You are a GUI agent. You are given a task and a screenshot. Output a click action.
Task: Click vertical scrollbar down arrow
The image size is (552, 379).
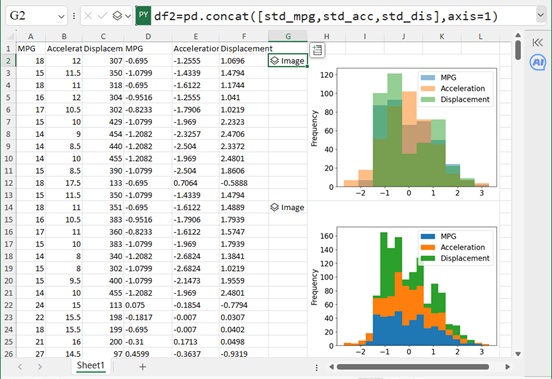coord(518,354)
